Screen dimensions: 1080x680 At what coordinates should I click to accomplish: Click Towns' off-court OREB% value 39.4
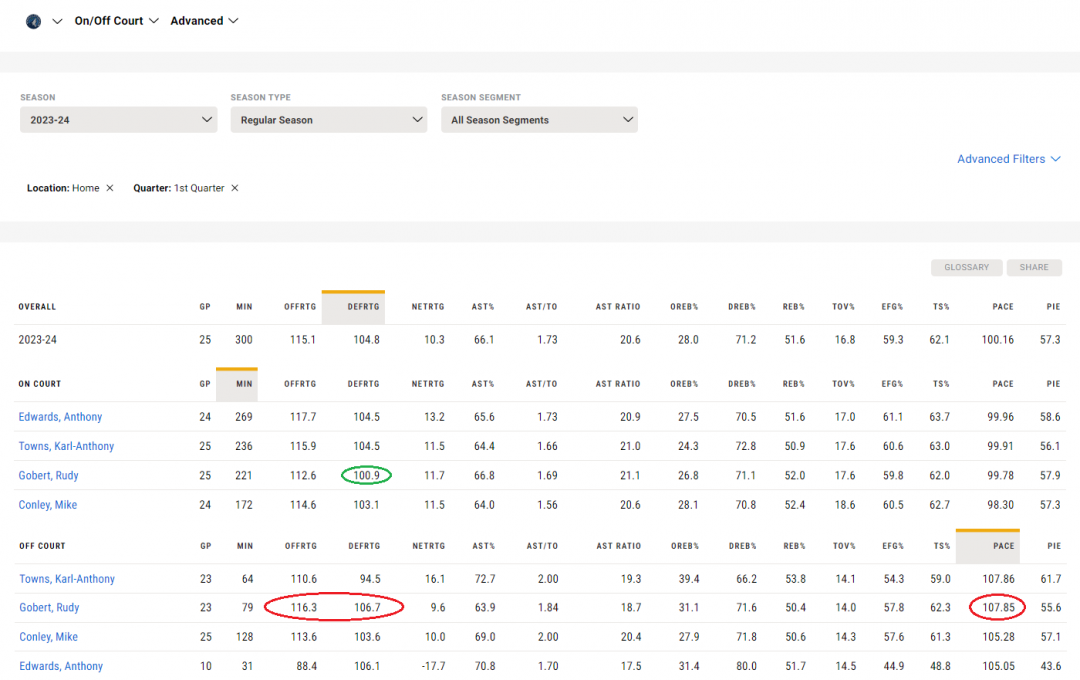pos(689,579)
